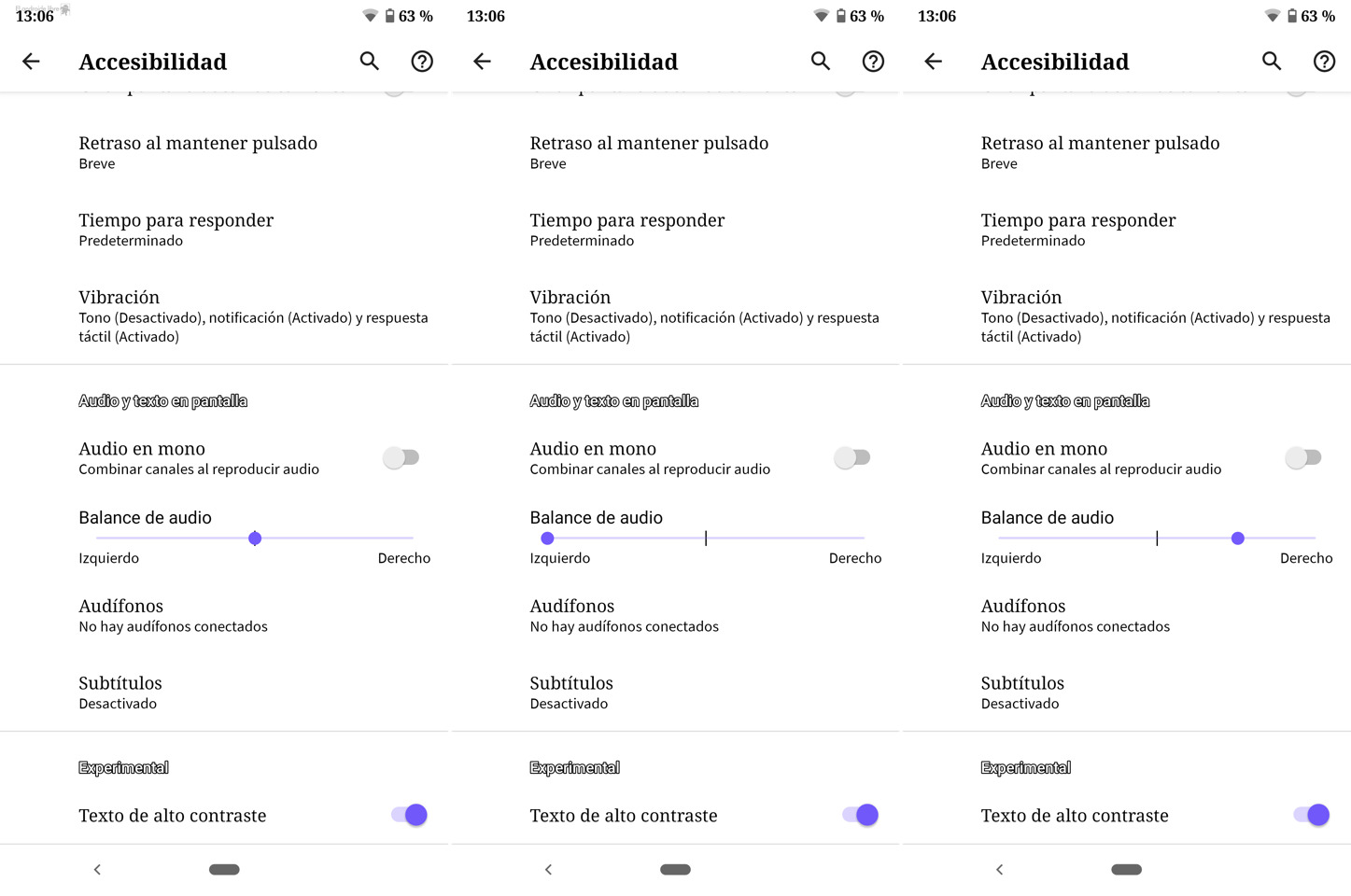Viewport: 1351px width, 896px height.
Task: Tap the back arrow in the left screenshot
Action: (x=31, y=62)
